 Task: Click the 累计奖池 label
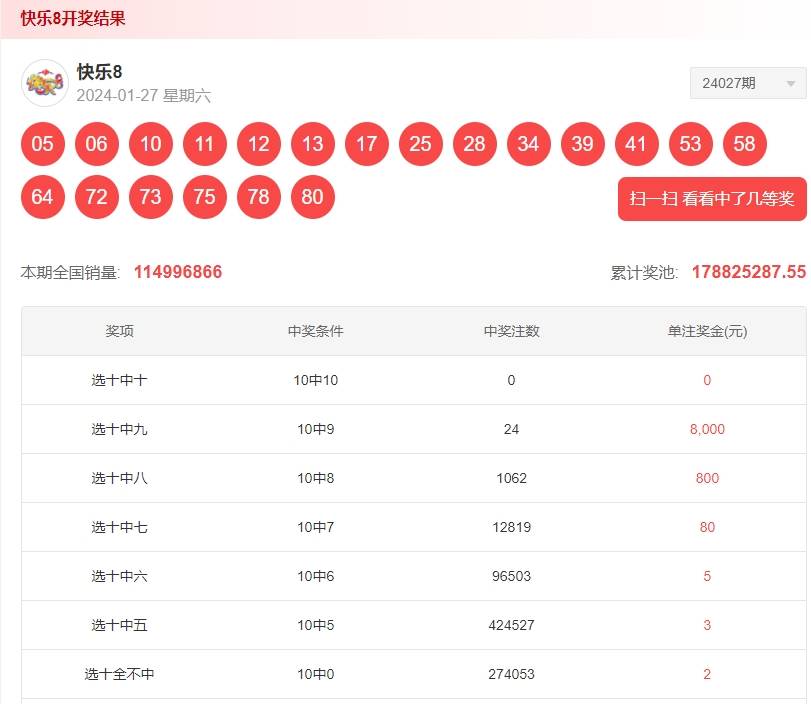[644, 273]
